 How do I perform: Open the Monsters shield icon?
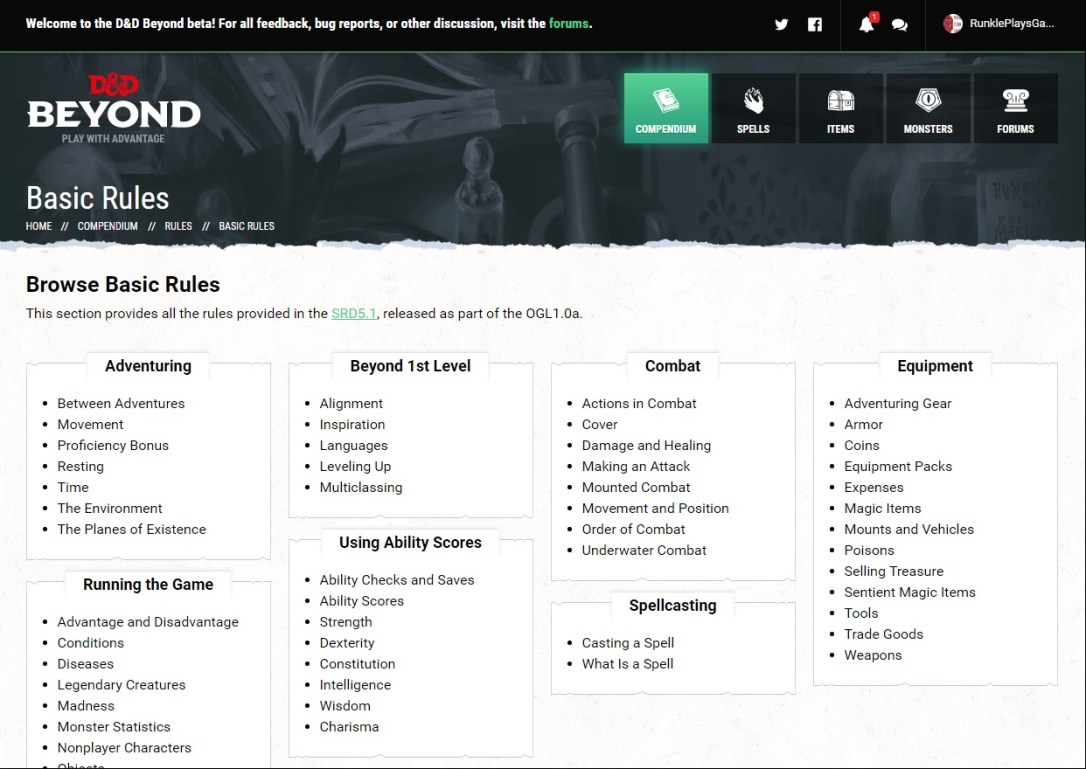tap(928, 102)
